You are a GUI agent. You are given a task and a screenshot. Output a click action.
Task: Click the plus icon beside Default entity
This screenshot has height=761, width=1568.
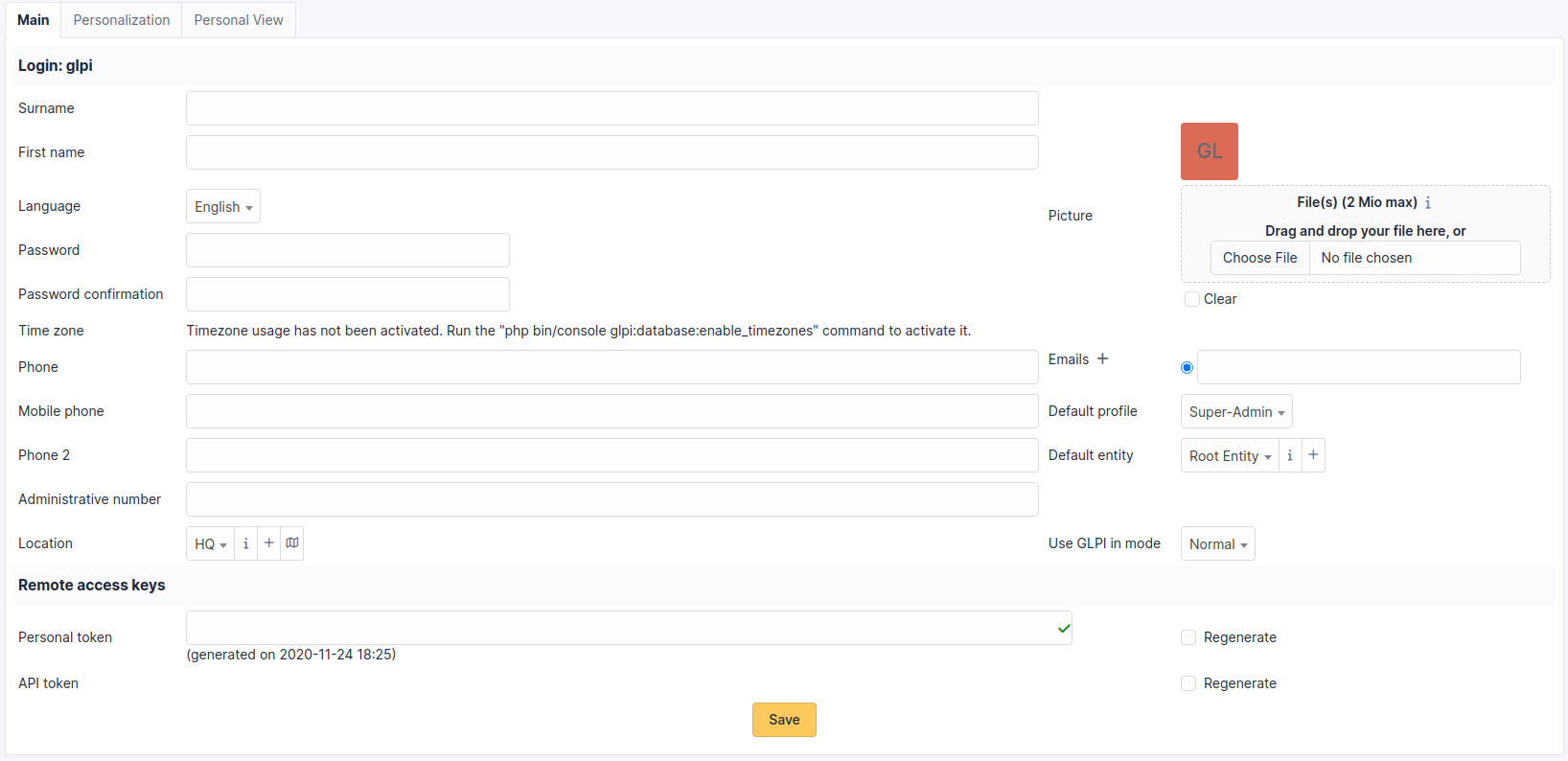tap(1313, 455)
